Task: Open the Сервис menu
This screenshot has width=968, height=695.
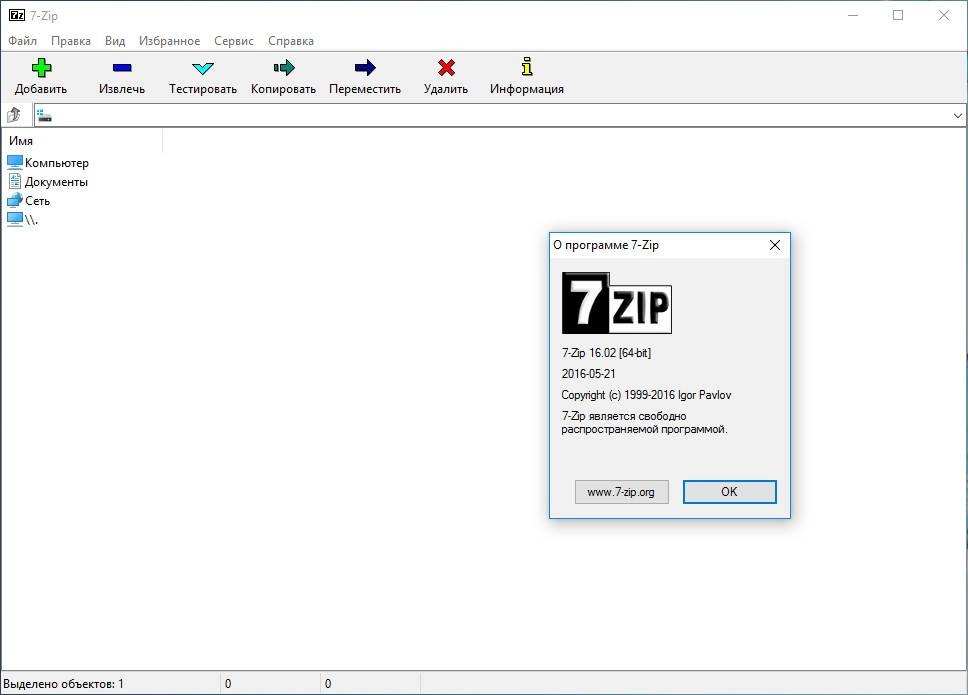Action: [x=234, y=41]
